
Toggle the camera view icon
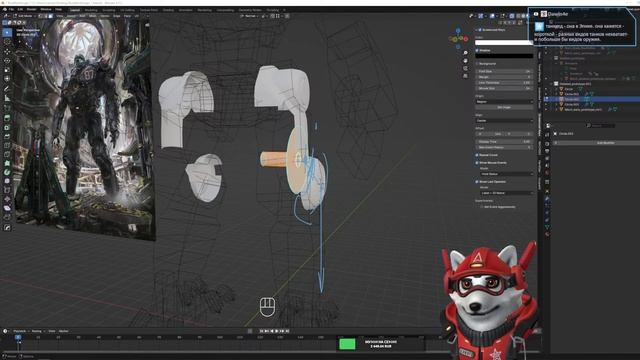(465, 68)
